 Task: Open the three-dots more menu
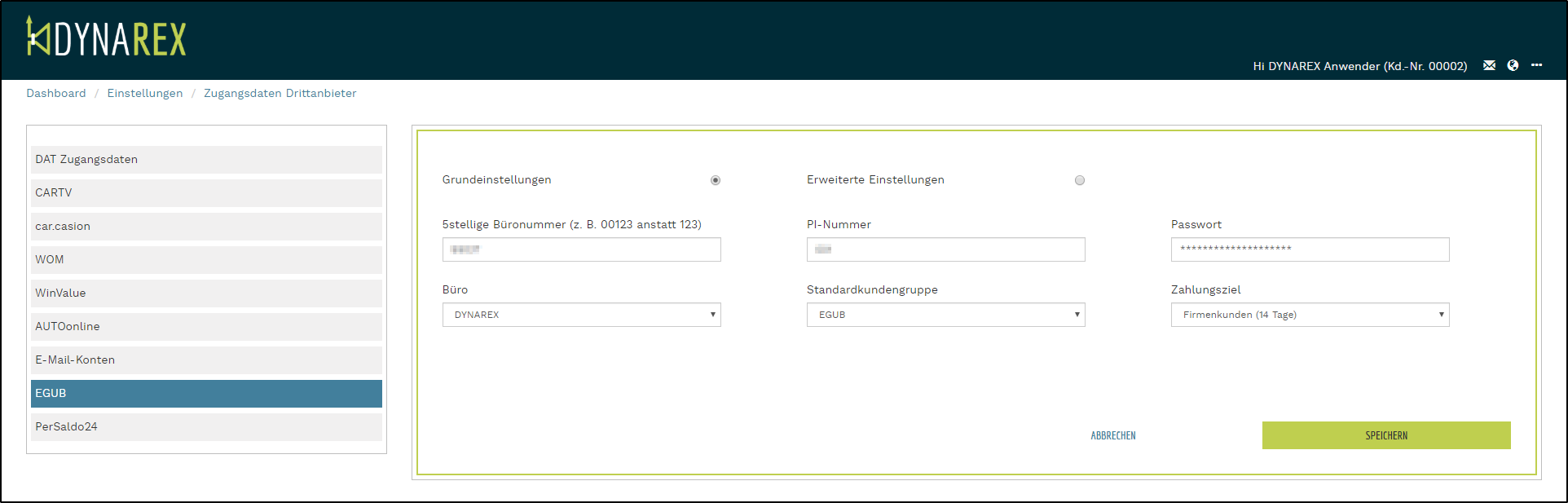(x=1536, y=65)
